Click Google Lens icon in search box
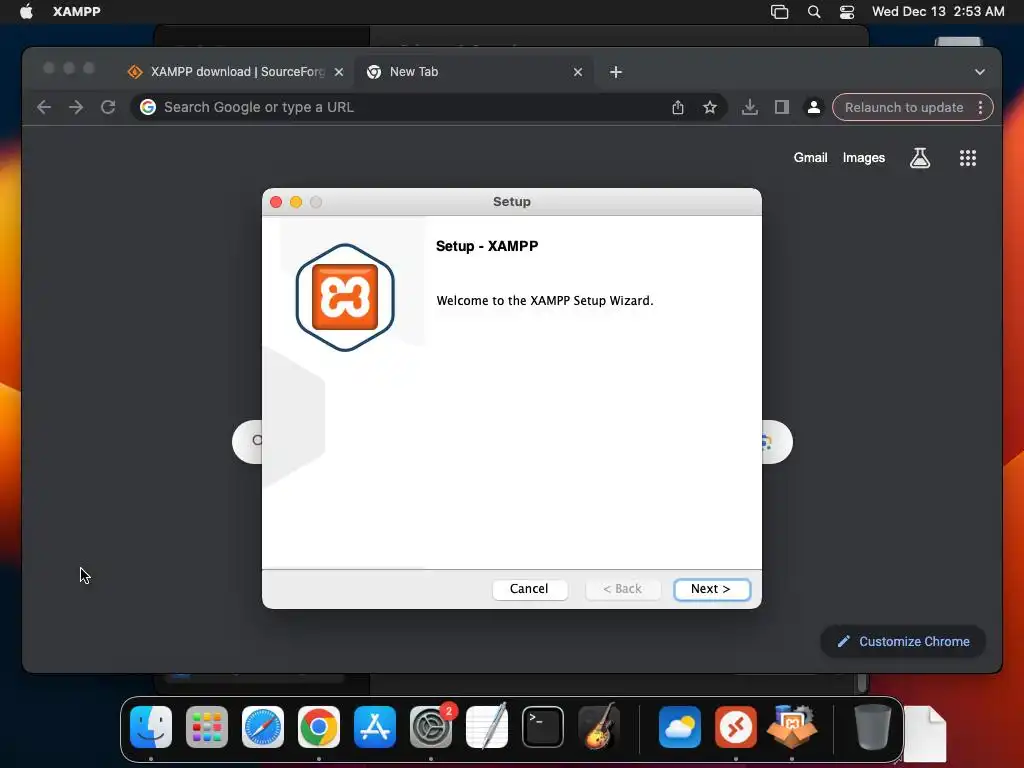 (x=767, y=442)
